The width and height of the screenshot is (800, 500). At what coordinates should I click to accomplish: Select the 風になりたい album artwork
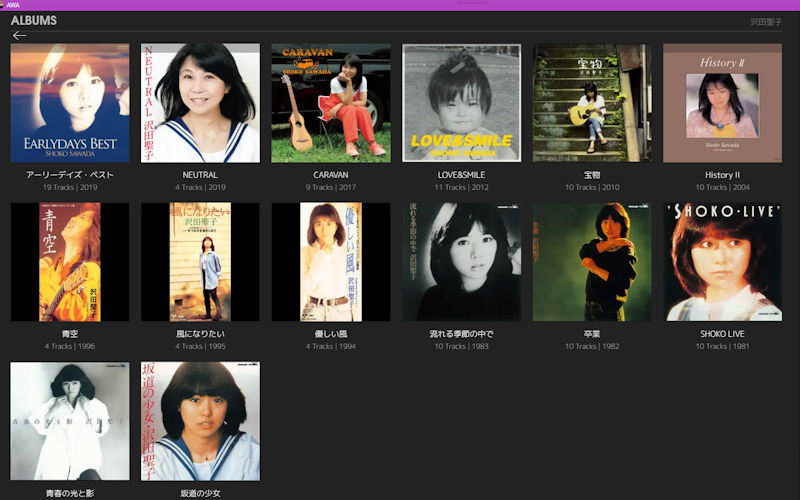click(200, 262)
